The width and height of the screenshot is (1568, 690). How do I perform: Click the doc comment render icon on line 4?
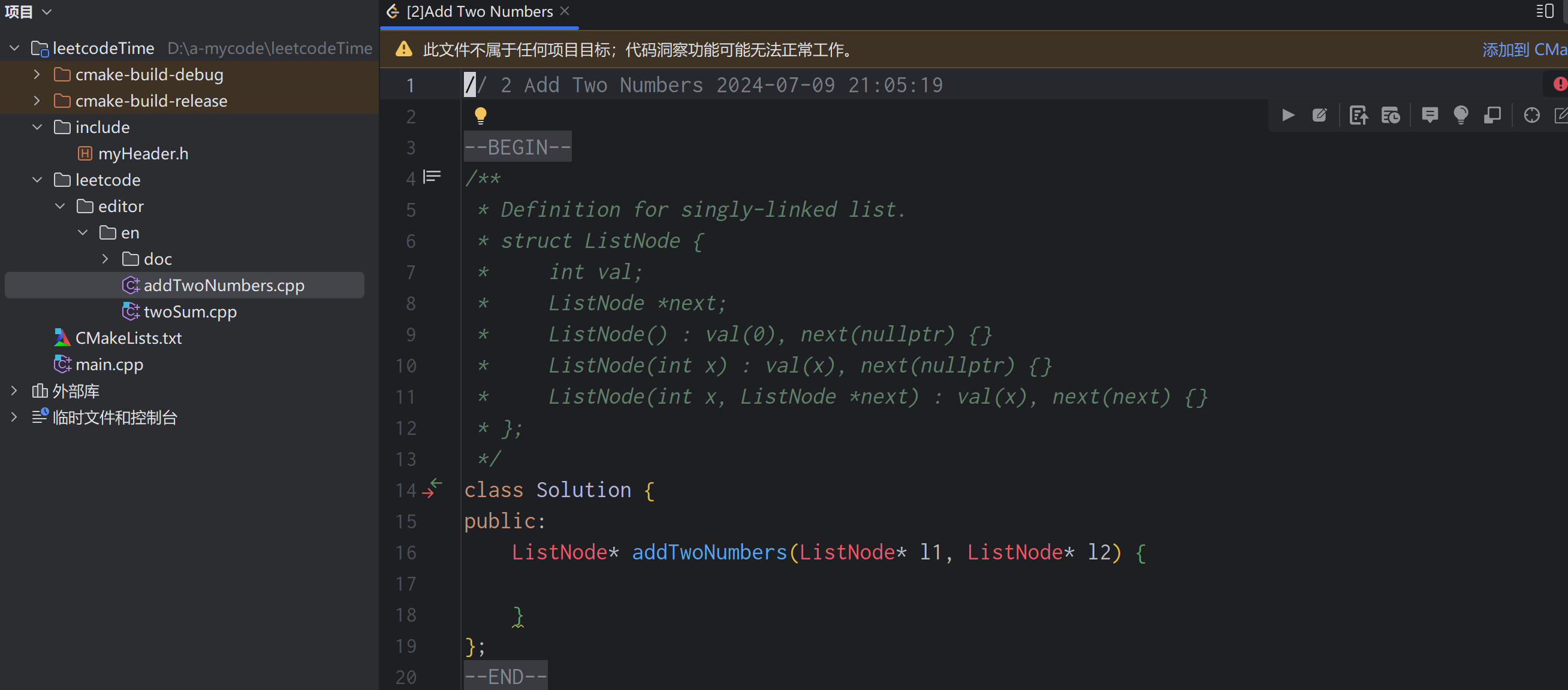click(432, 177)
